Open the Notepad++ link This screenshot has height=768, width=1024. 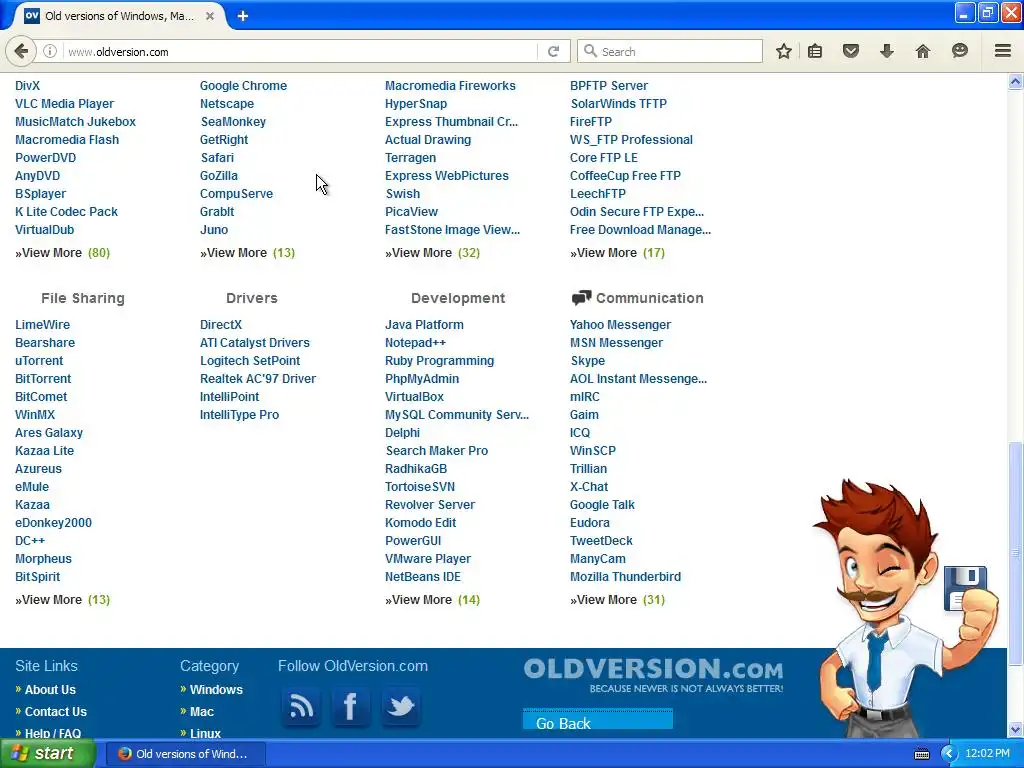[x=415, y=343]
